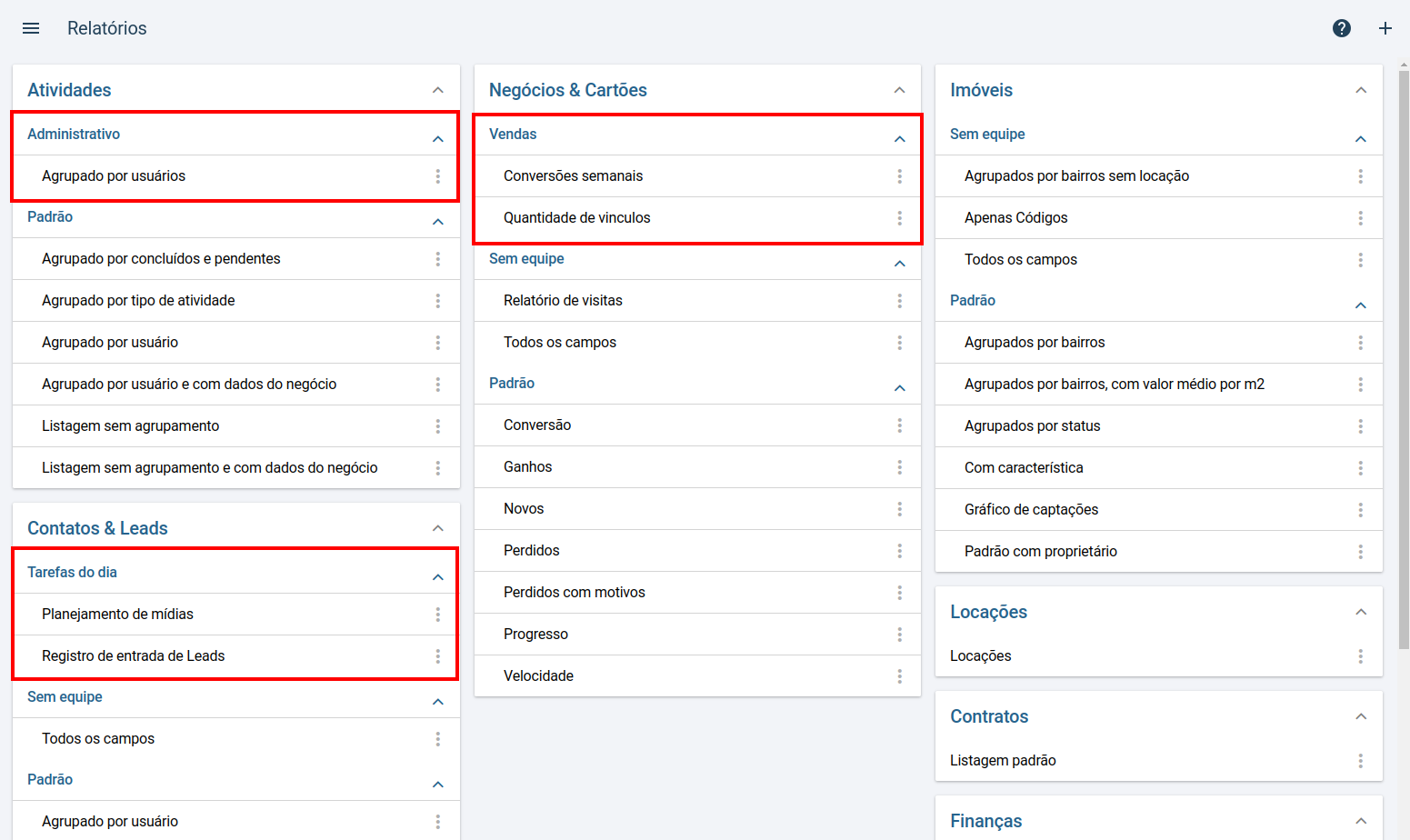This screenshot has width=1410, height=840.
Task: Open more menu for Novos report
Action: 900,509
